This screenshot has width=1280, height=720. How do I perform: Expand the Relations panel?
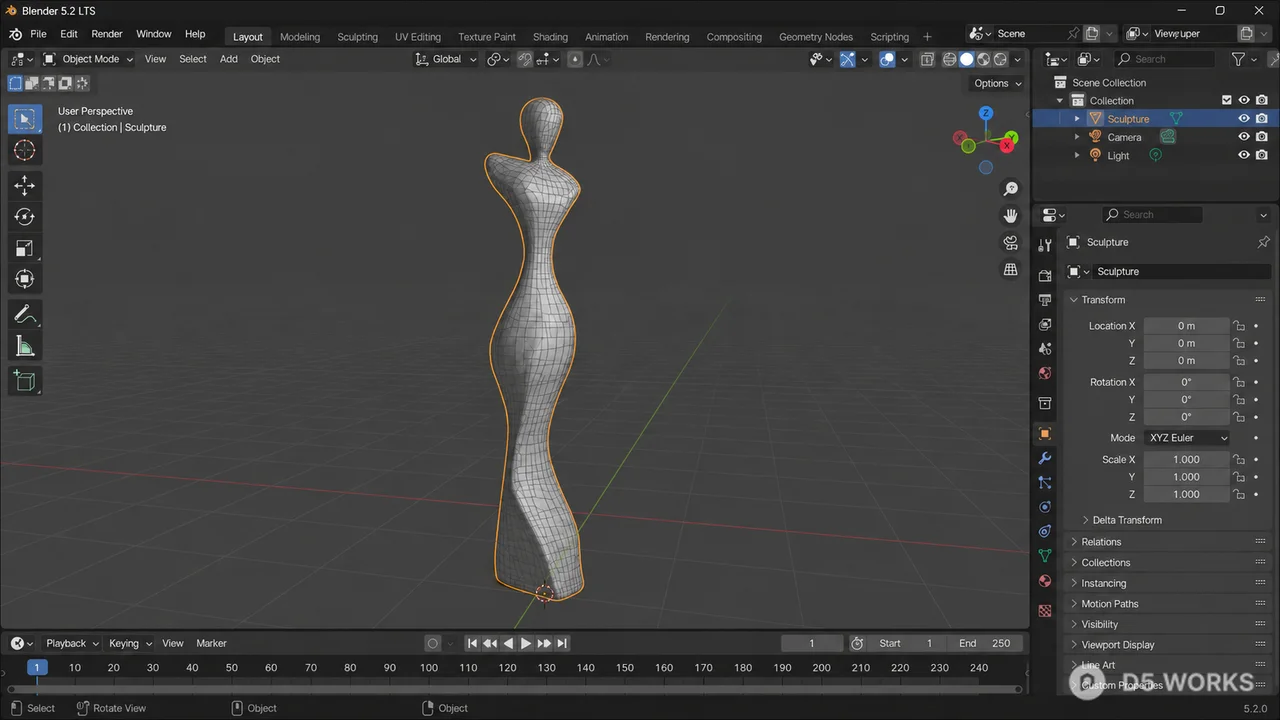(1101, 542)
